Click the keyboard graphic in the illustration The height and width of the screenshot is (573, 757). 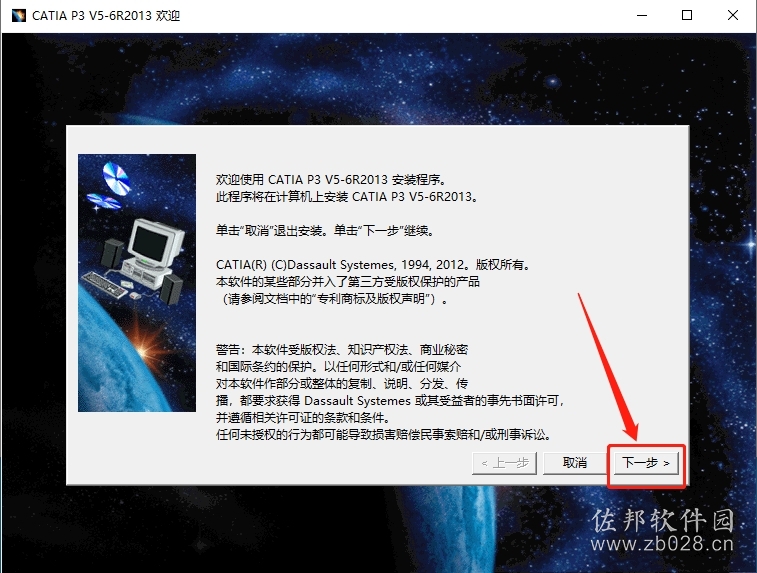click(x=105, y=283)
